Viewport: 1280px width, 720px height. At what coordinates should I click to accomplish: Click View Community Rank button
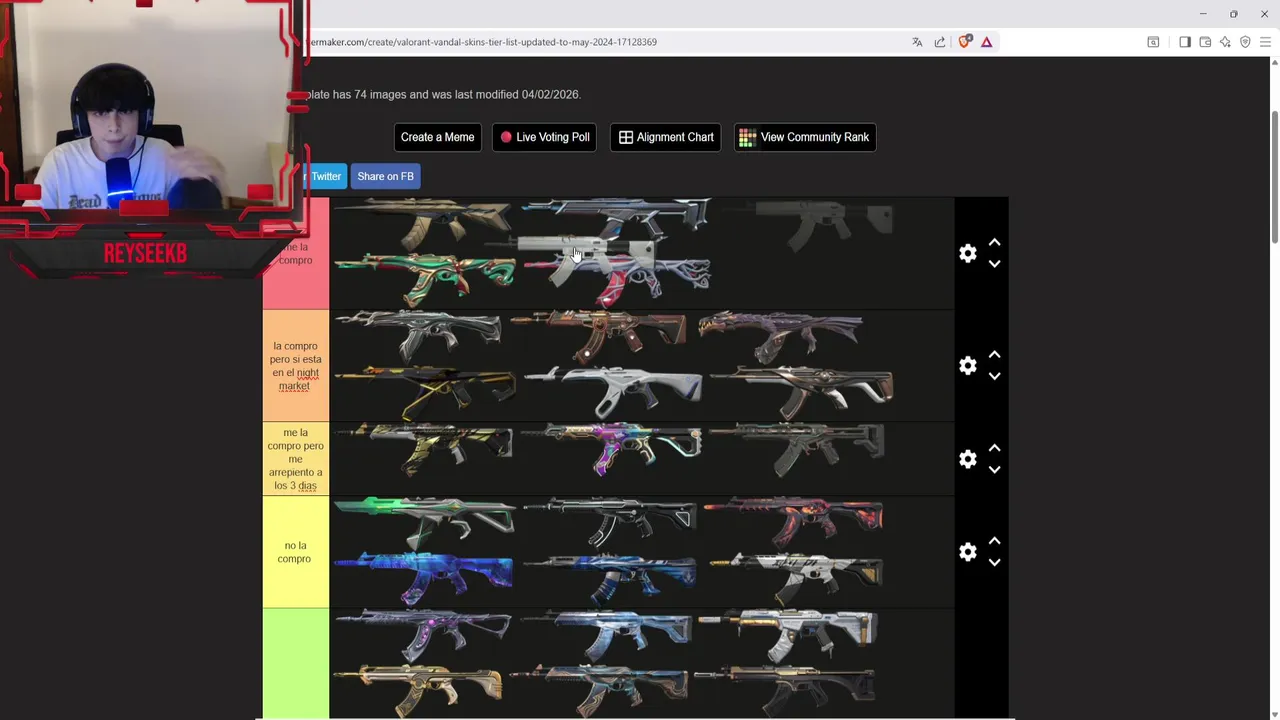pos(804,137)
